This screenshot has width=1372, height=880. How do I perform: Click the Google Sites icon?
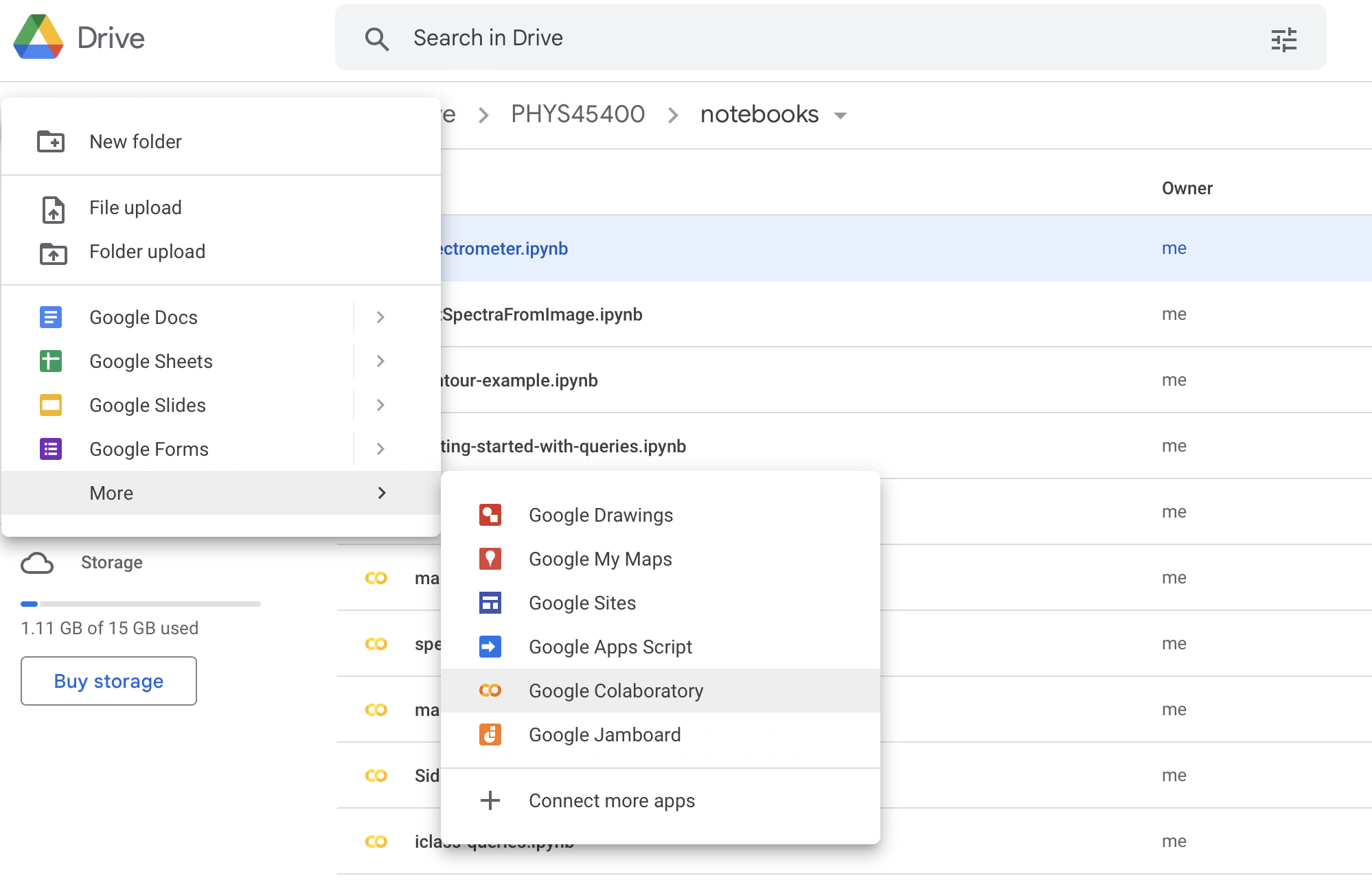click(490, 603)
